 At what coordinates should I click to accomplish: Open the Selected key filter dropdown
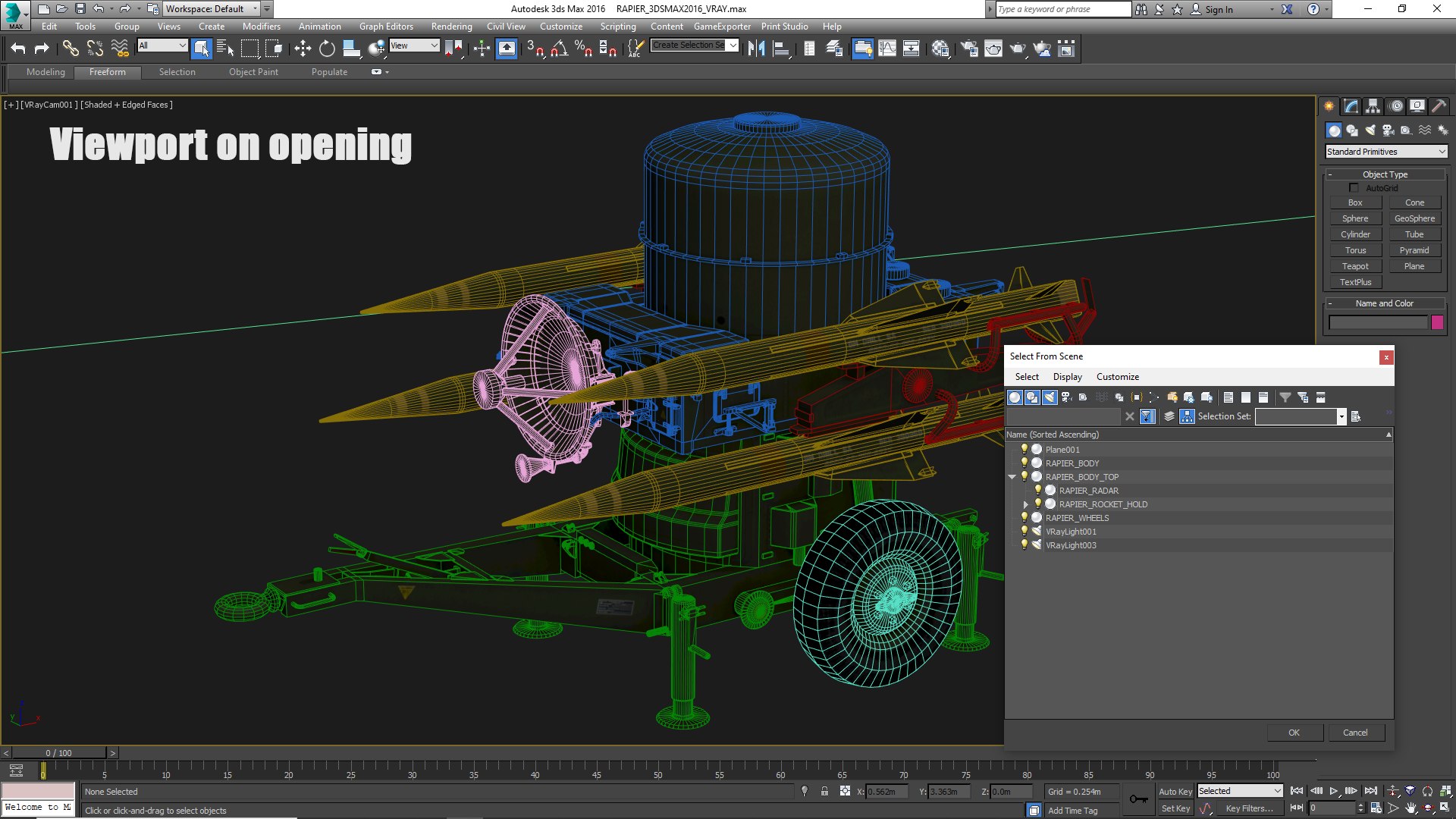pyautogui.click(x=1240, y=791)
